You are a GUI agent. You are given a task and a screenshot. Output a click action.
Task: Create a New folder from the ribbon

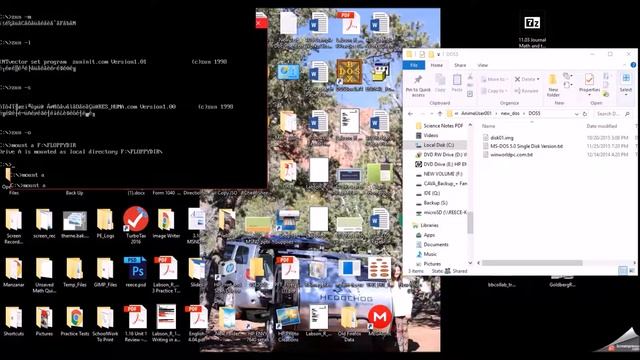(553, 85)
